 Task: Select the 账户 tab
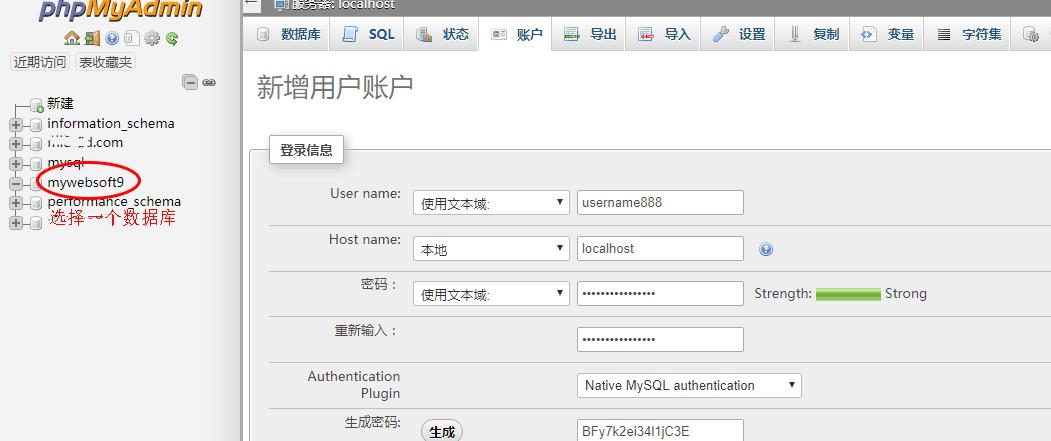pos(516,34)
